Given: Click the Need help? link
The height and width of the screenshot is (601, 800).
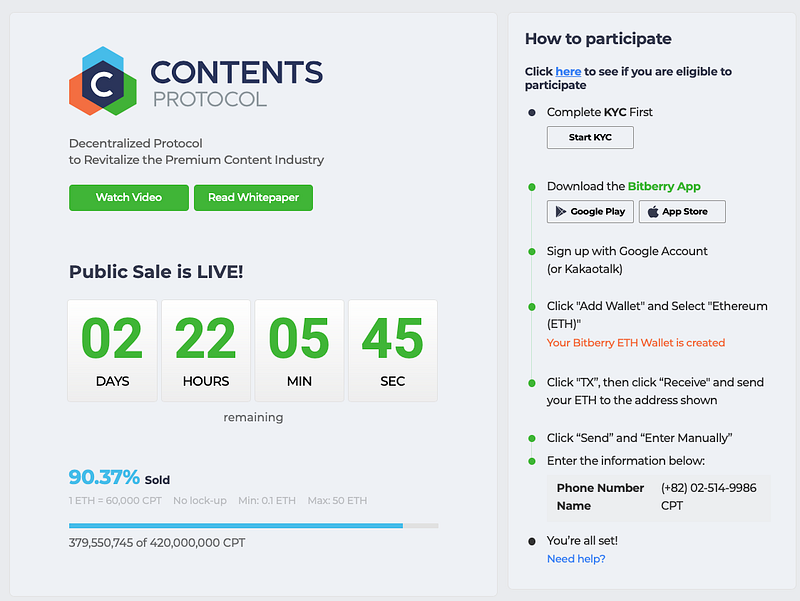Looking at the screenshot, I should pyautogui.click(x=576, y=559).
